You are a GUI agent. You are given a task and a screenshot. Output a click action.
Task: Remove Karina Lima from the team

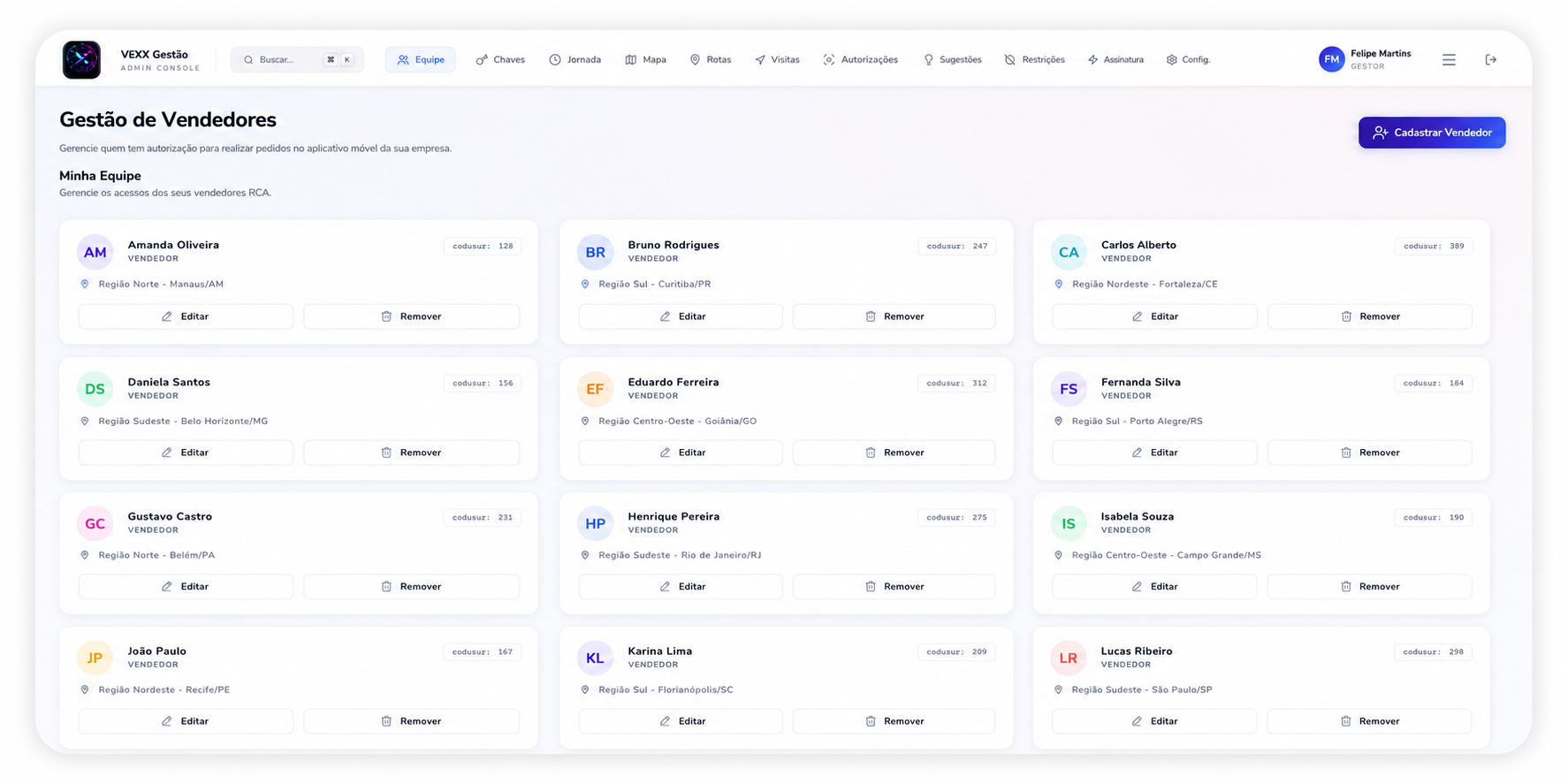coord(894,721)
